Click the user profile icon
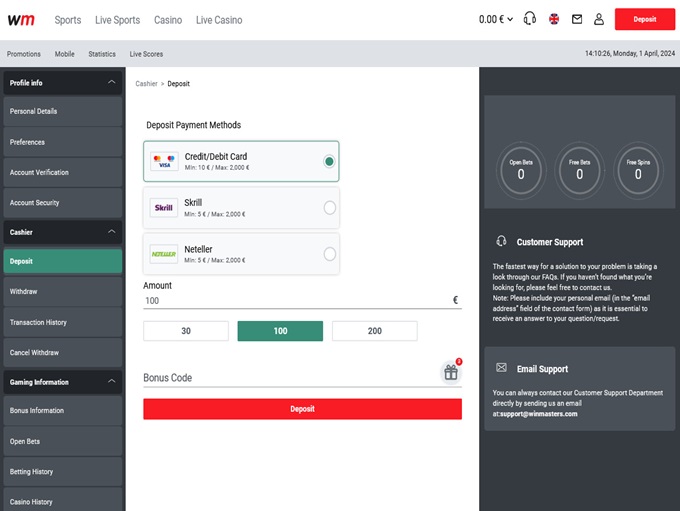This screenshot has height=511, width=680. tap(599, 19)
